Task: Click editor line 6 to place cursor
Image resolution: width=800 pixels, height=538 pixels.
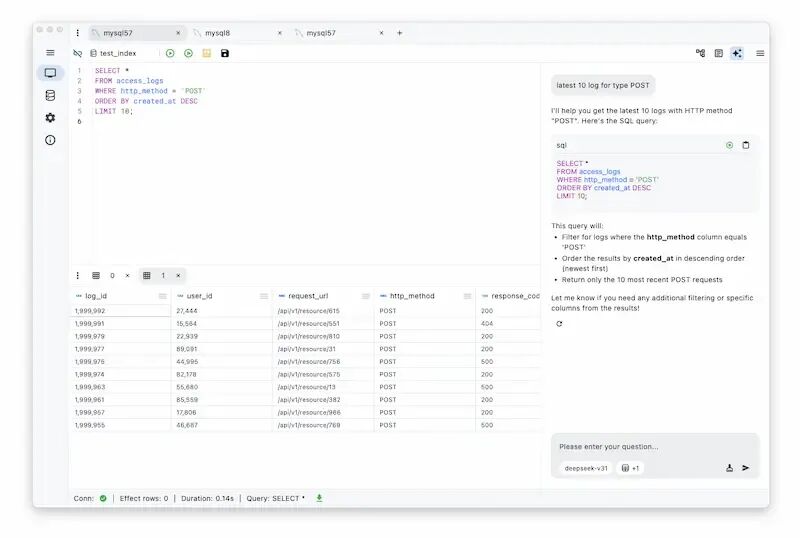Action: coord(316,121)
